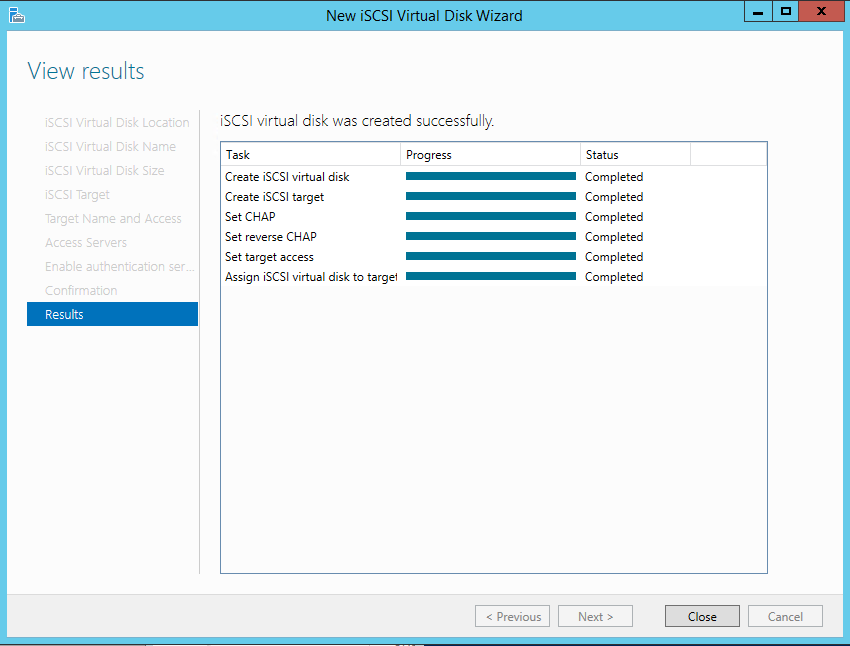Image resolution: width=850 pixels, height=646 pixels.
Task: Select the Results step in the sidebar
Action: [112, 314]
